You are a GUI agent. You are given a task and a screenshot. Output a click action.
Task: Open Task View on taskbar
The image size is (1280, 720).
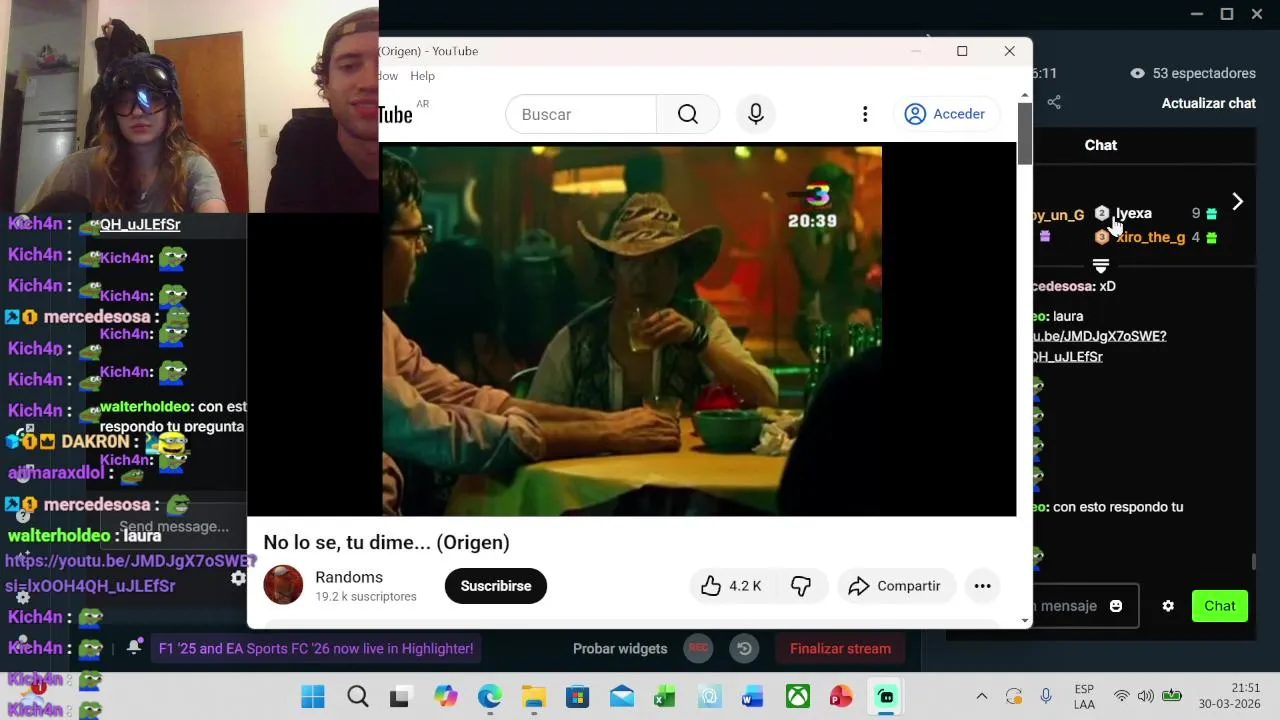click(400, 696)
